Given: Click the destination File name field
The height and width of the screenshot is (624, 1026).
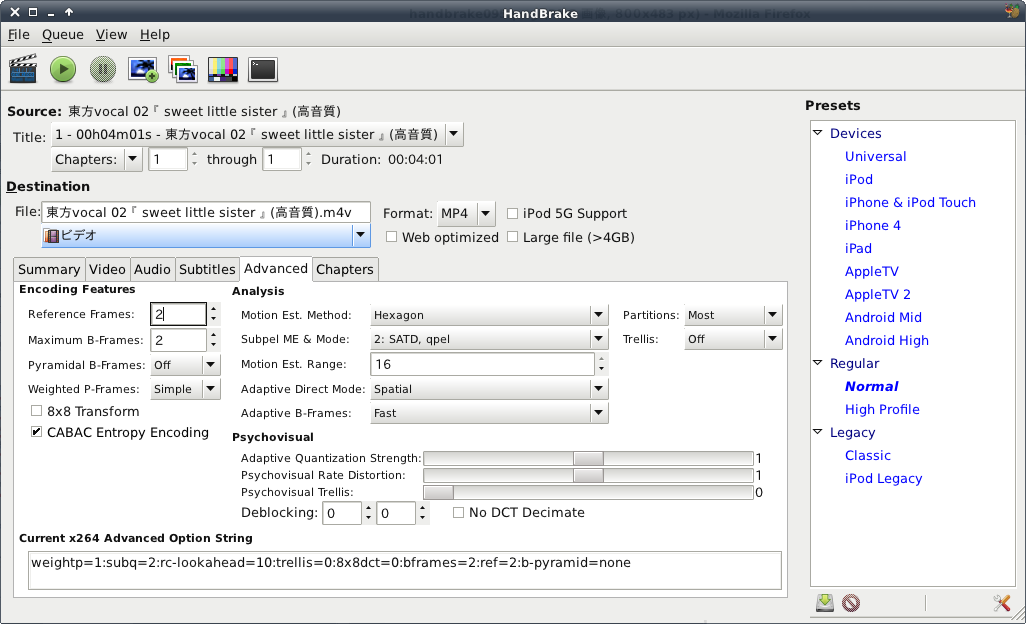Looking at the screenshot, I should pyautogui.click(x=206, y=213).
